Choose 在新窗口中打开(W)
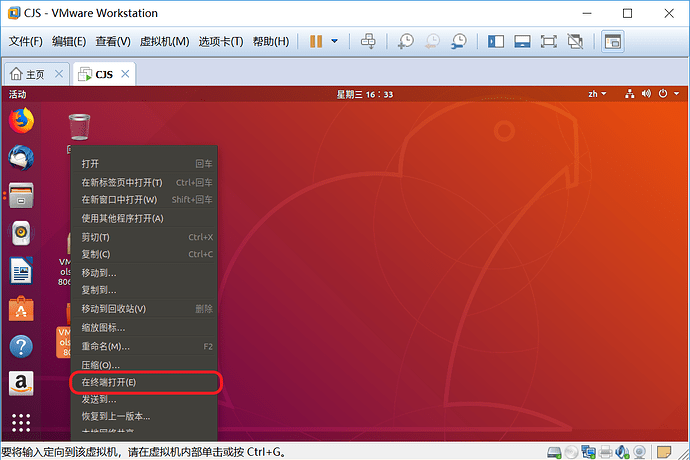 click(144, 199)
